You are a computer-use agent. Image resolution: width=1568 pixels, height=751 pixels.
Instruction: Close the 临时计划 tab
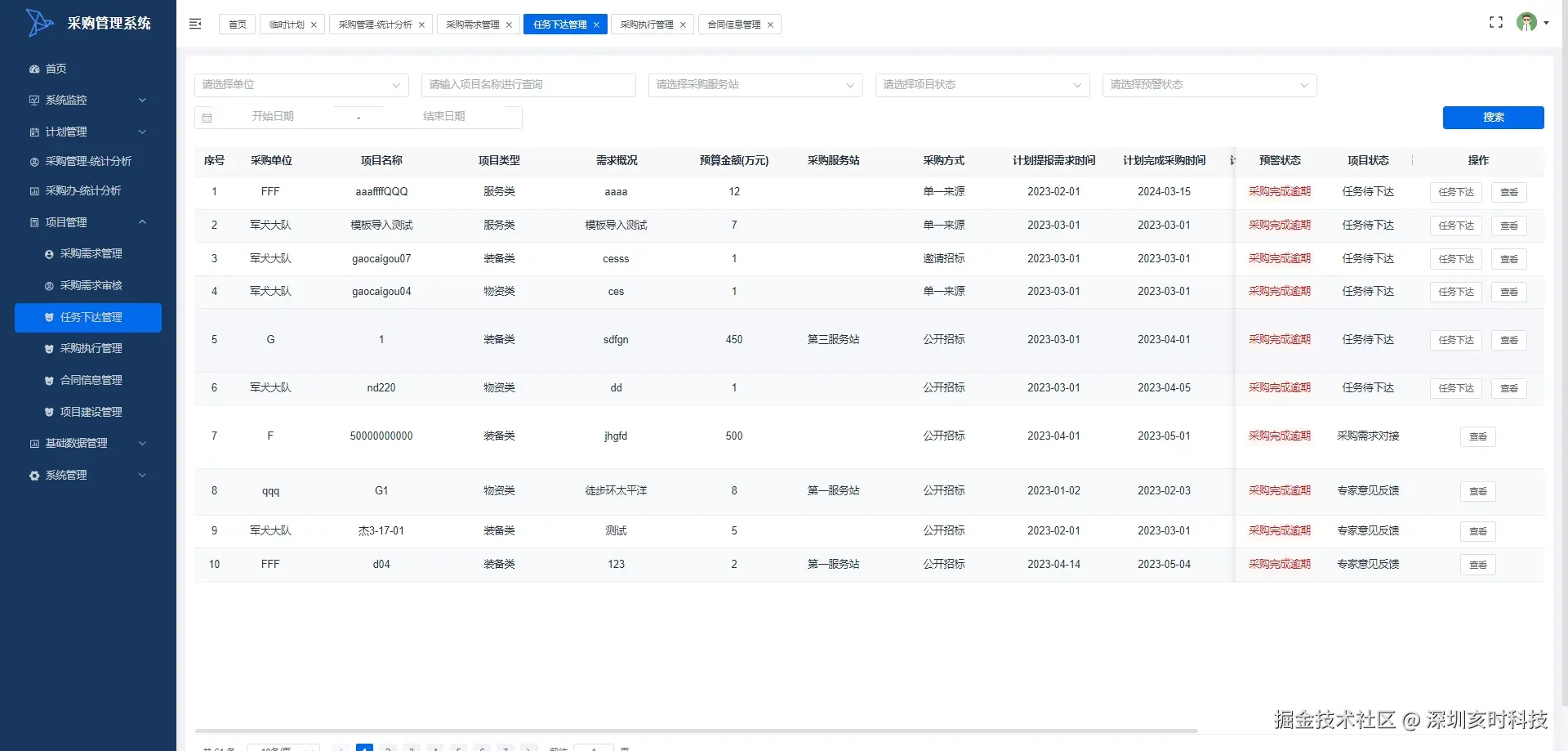[x=314, y=25]
